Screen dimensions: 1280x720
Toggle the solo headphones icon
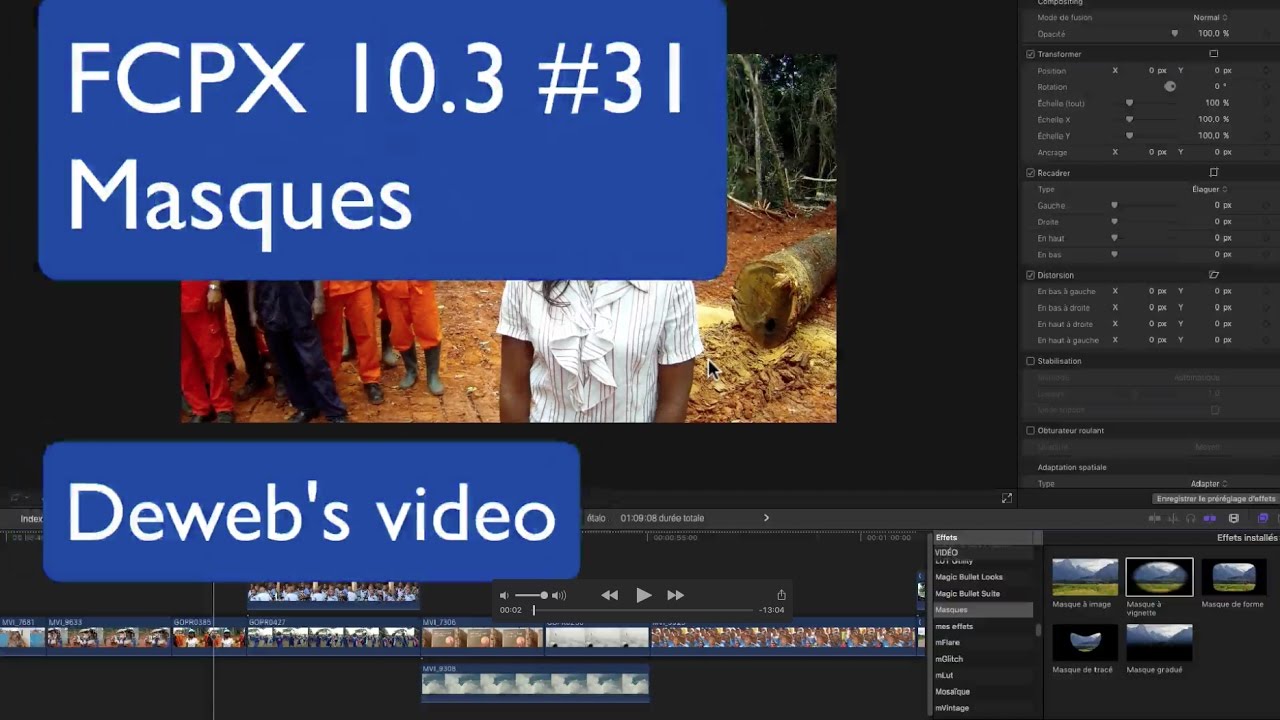1190,519
